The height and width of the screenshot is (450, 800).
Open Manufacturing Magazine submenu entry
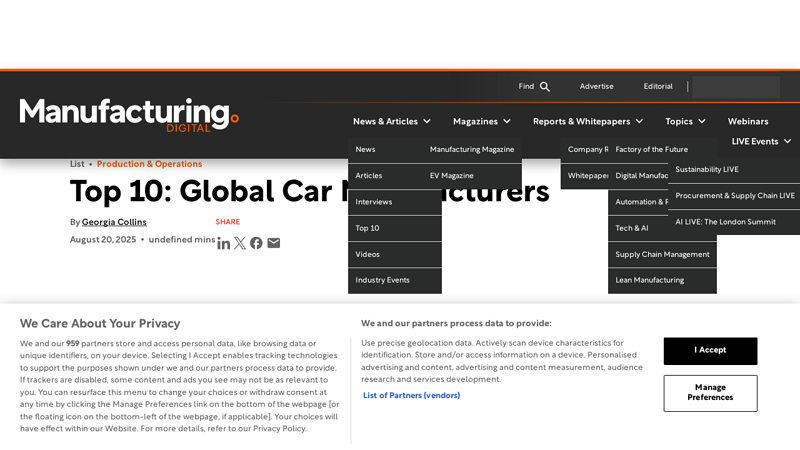[472, 149]
